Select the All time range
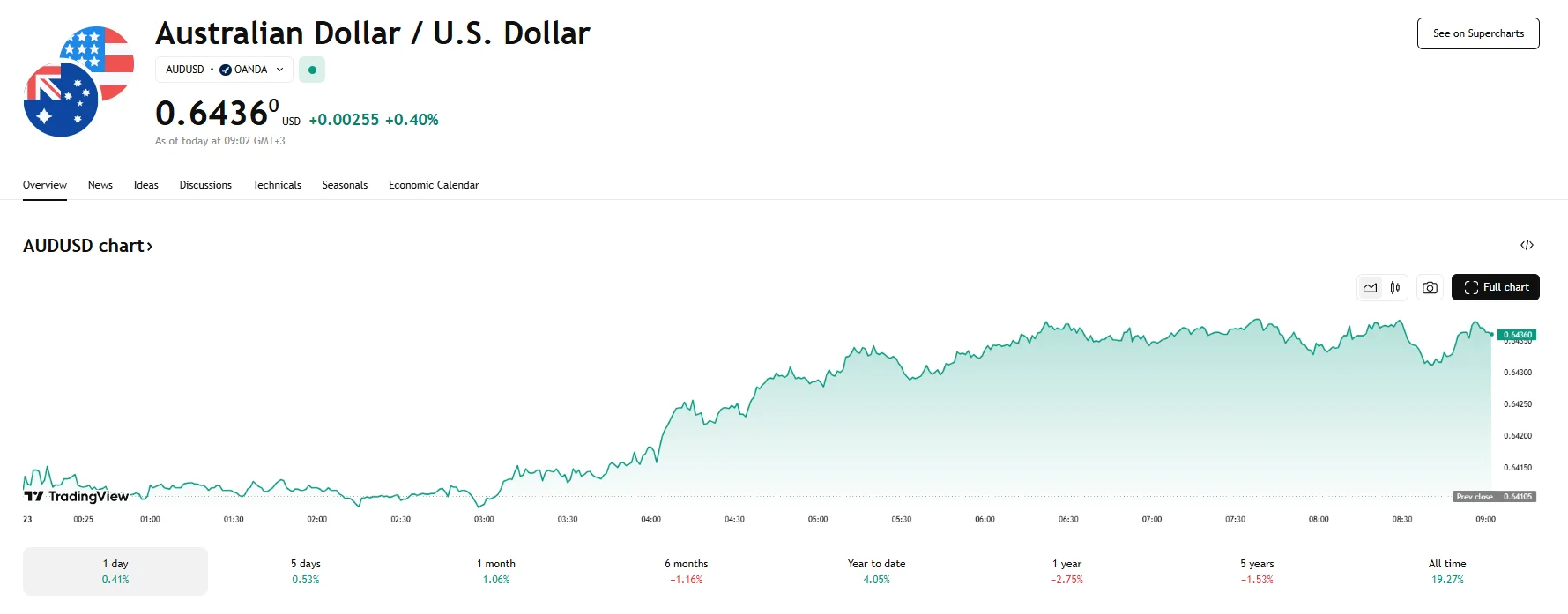Image resolution: width=1568 pixels, height=614 pixels. pos(1447,571)
